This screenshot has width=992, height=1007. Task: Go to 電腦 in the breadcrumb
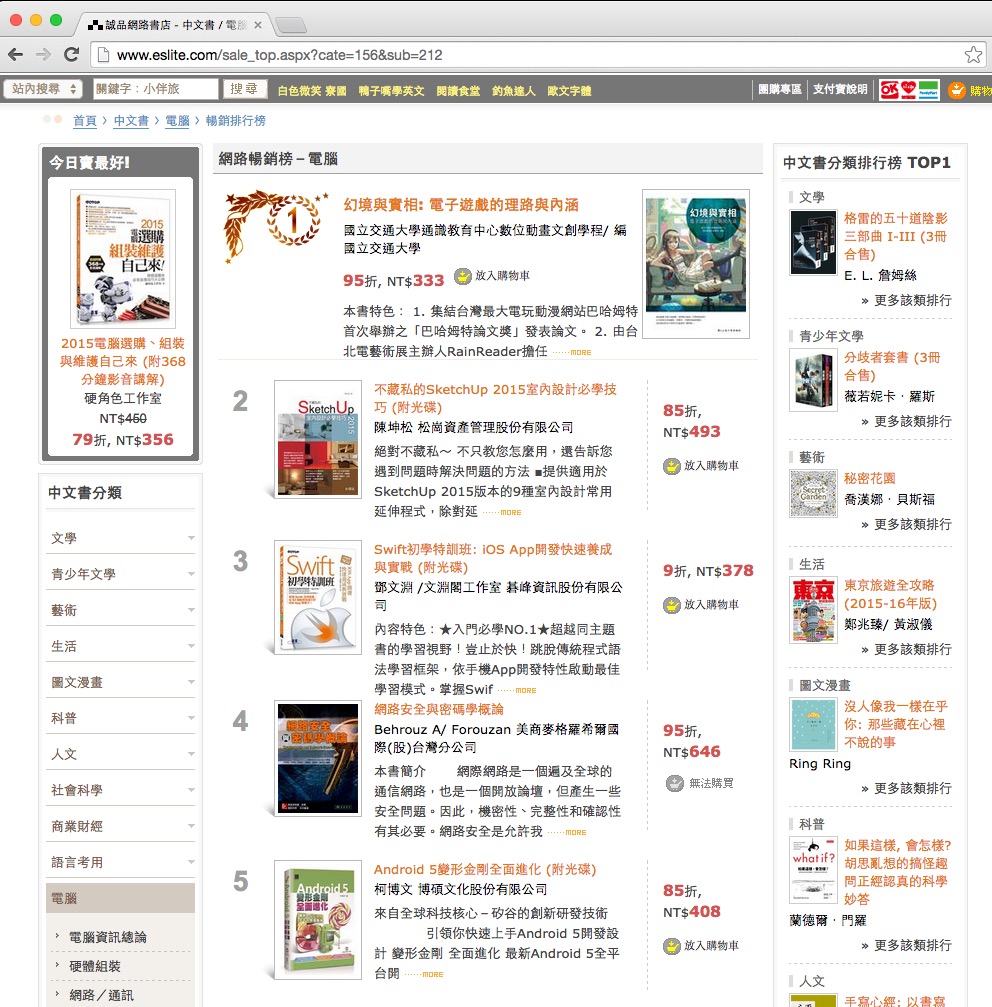coord(177,121)
